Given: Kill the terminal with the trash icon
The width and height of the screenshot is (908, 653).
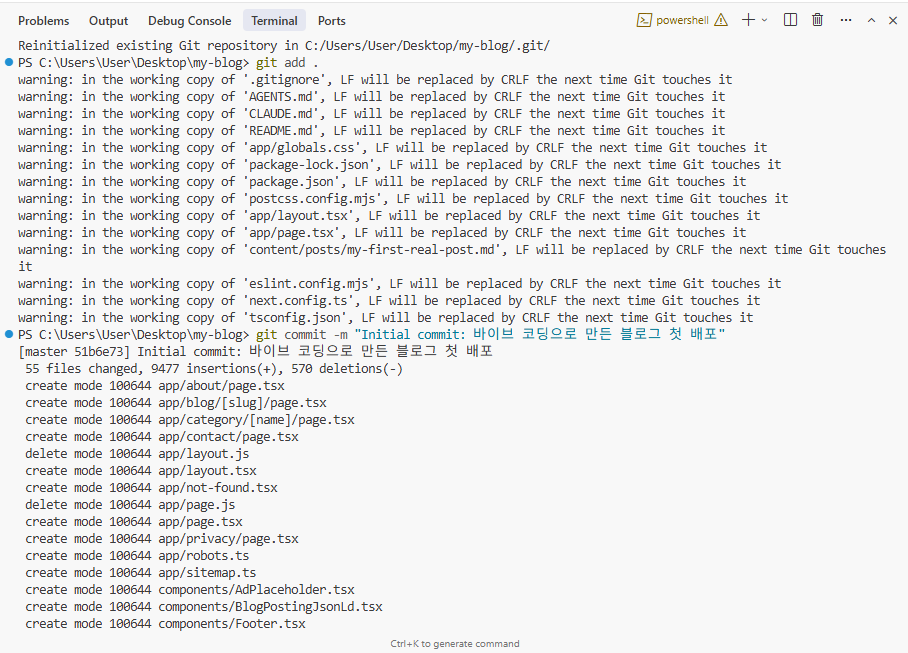Looking at the screenshot, I should [x=818, y=20].
